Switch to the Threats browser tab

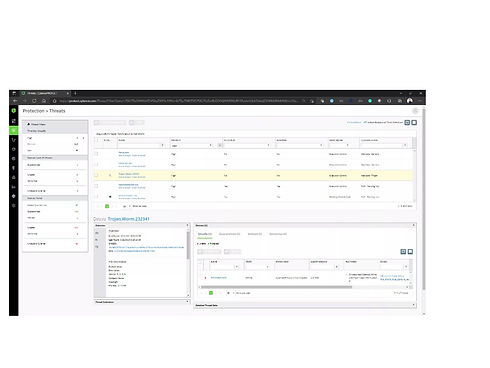[x=45, y=93]
